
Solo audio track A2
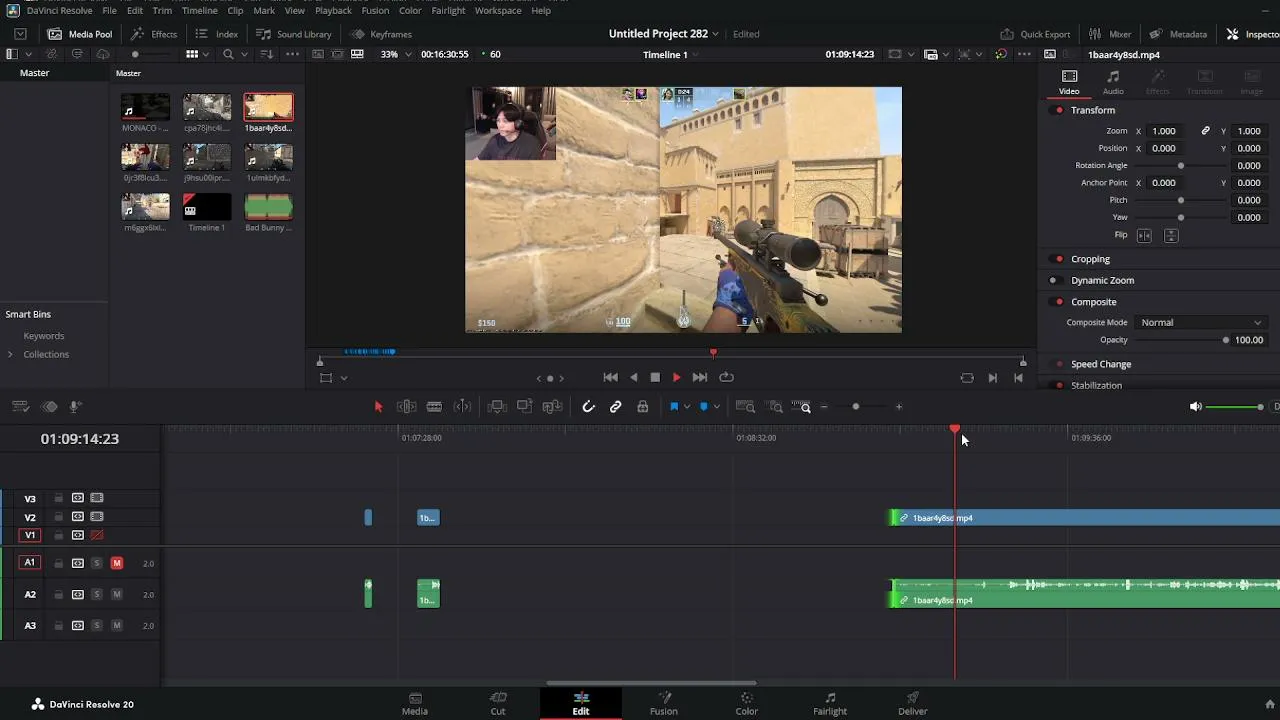pos(97,594)
